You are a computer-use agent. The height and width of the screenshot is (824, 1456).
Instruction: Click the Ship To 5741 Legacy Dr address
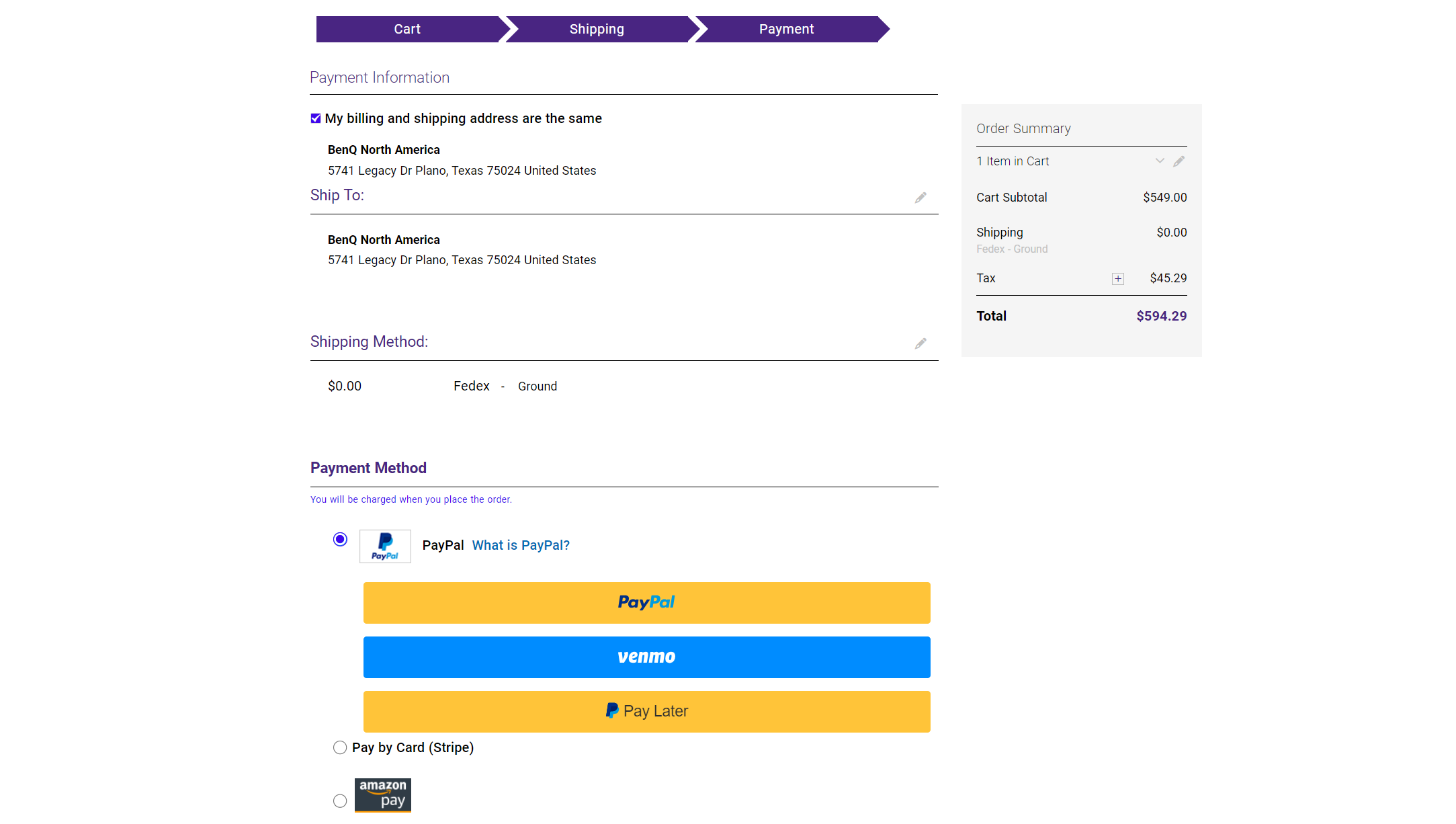coord(462,260)
